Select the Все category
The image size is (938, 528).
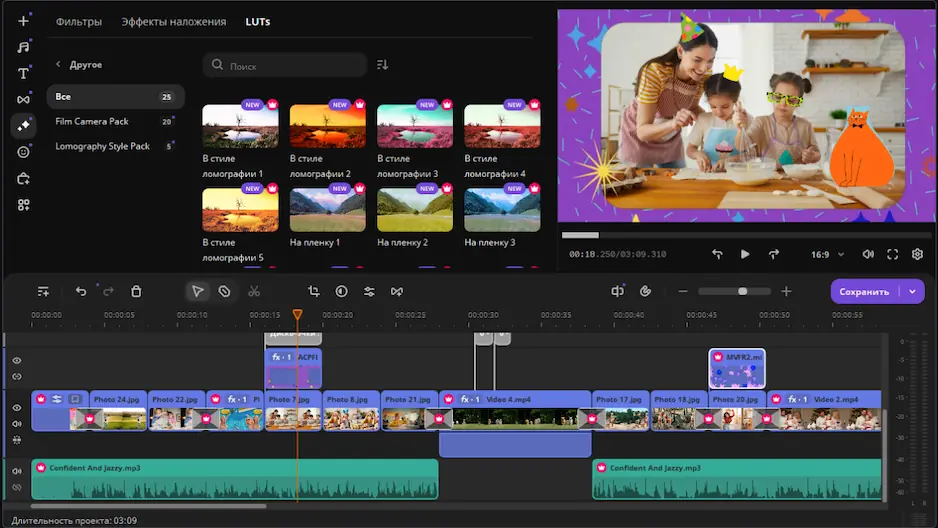[115, 96]
